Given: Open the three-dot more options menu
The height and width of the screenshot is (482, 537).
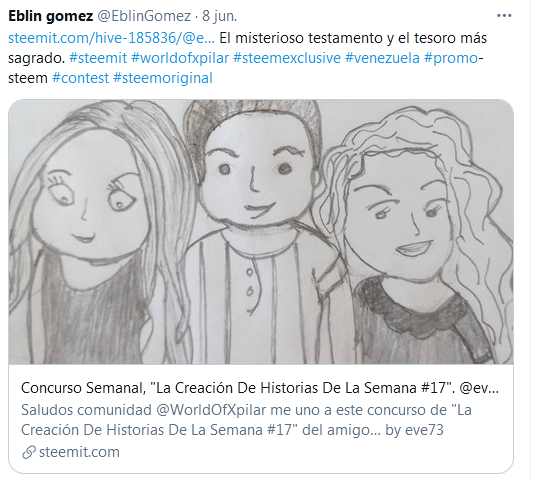Looking at the screenshot, I should 504,16.
